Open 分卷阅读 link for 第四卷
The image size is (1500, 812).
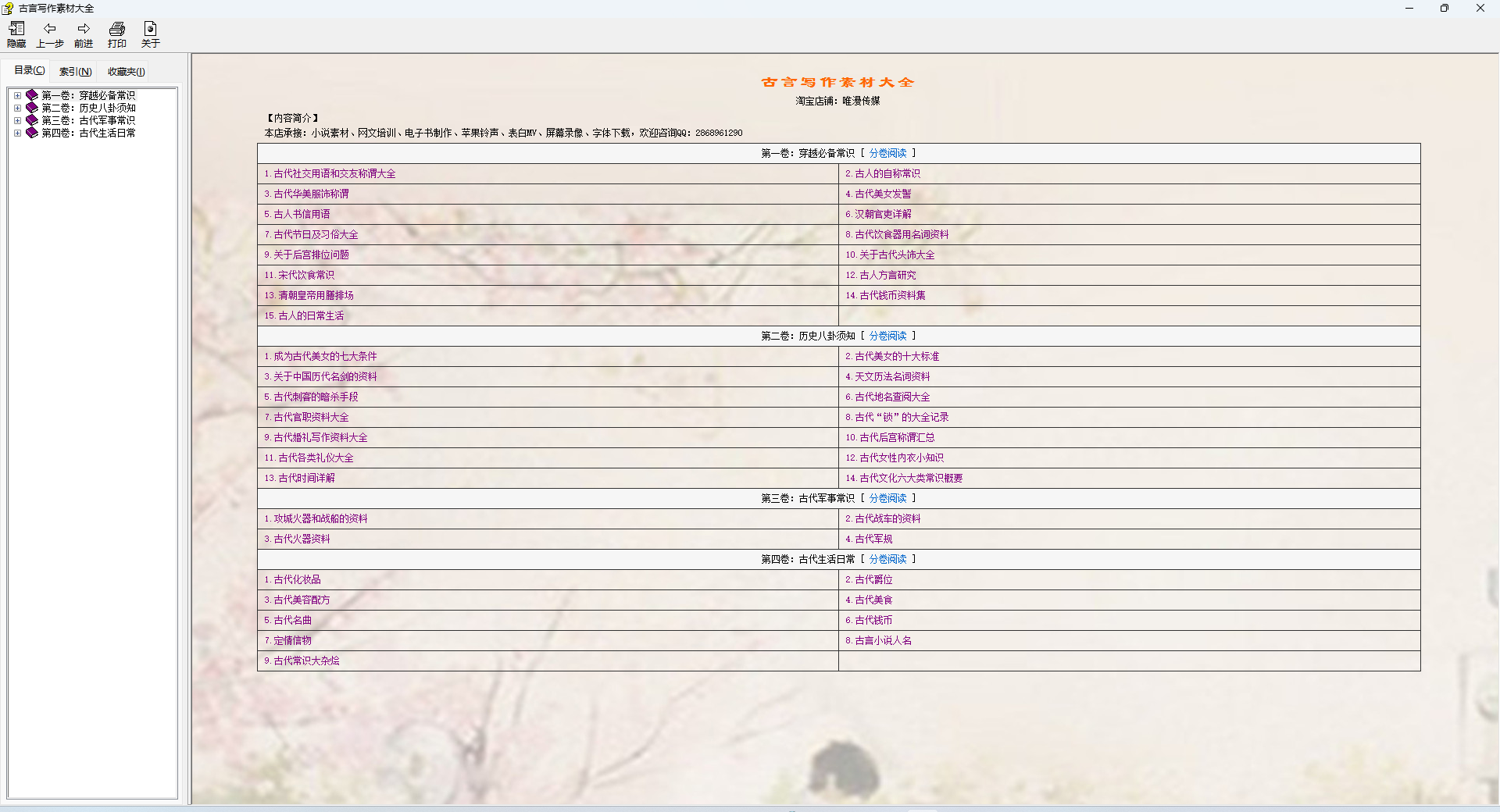click(x=887, y=559)
